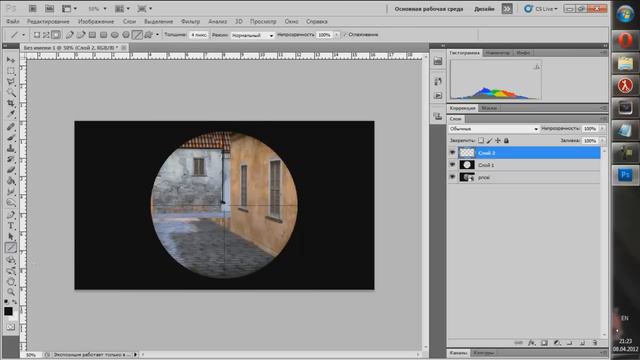This screenshot has width=640, height=360.
Task: Choose the Line shape in options bar
Action: coord(137,35)
